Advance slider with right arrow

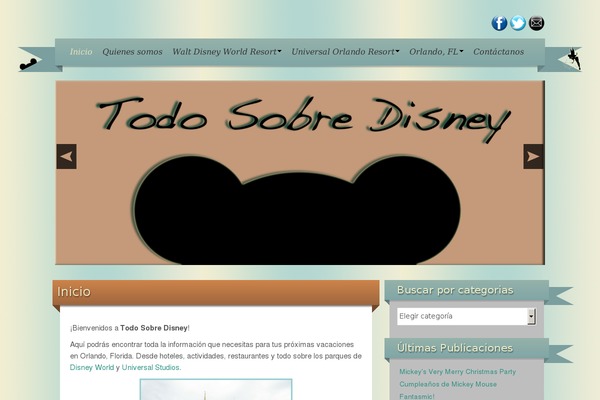click(x=533, y=157)
